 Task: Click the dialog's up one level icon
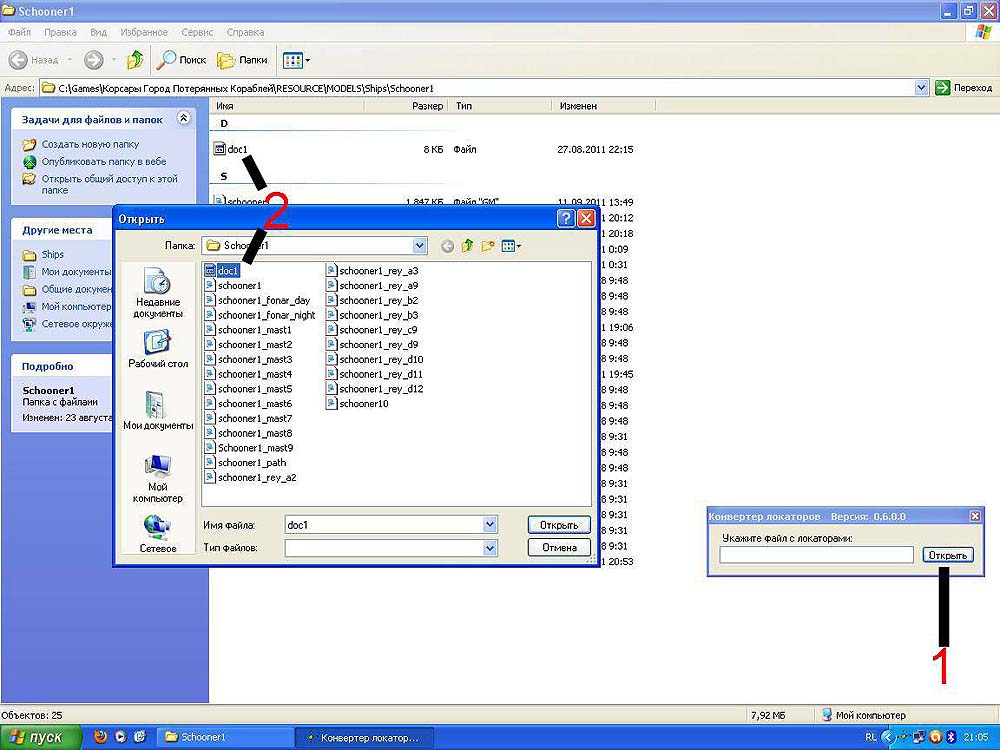pos(467,246)
